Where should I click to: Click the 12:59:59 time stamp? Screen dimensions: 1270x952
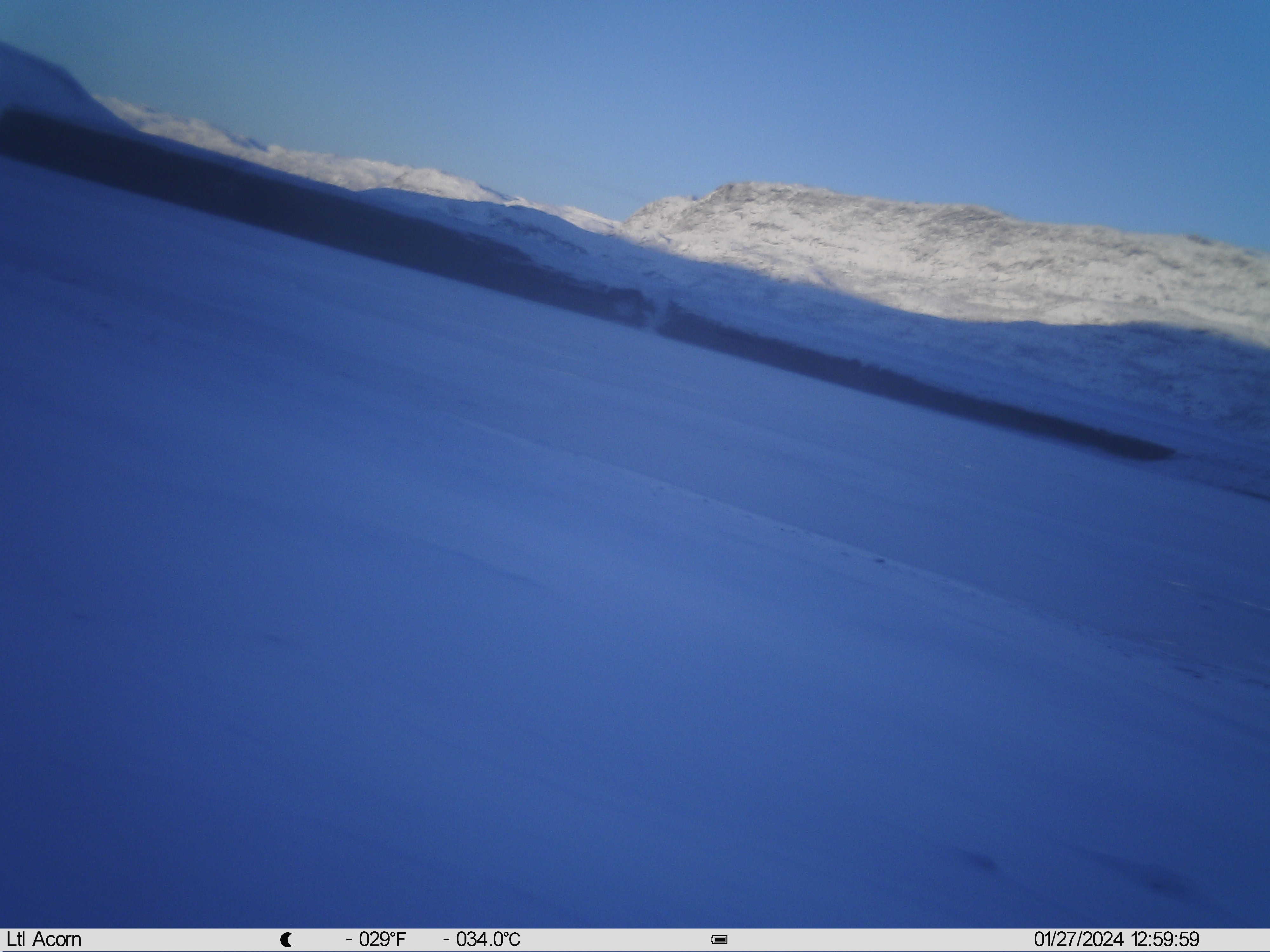click(x=1165, y=939)
